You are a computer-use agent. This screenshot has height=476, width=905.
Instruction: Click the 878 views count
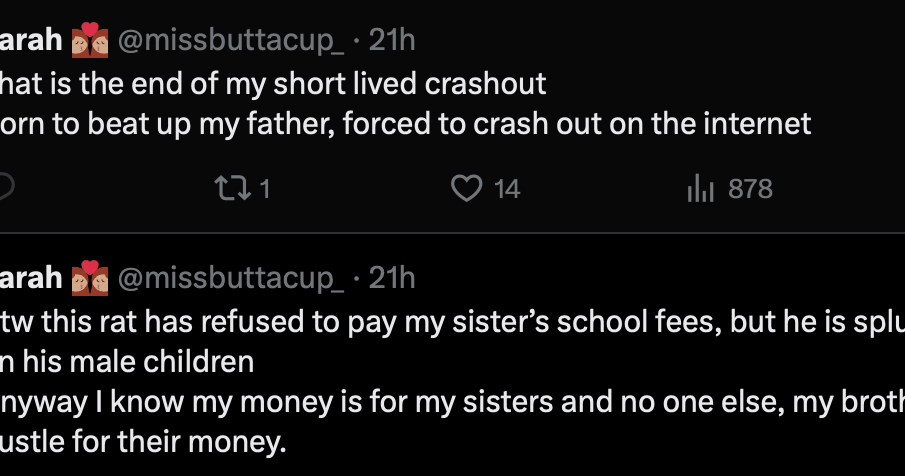pos(750,189)
